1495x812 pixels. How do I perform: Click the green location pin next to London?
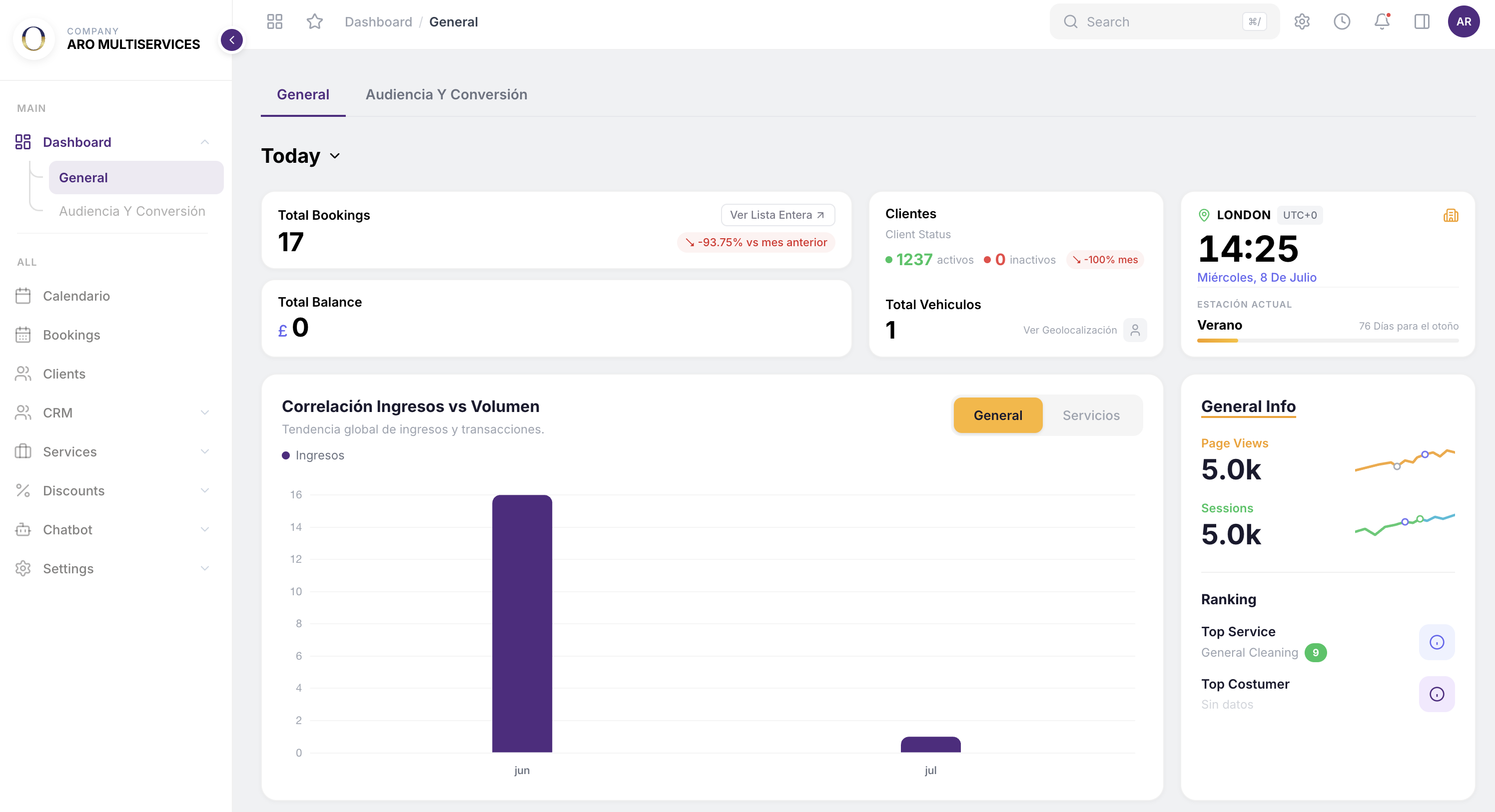tap(1204, 215)
